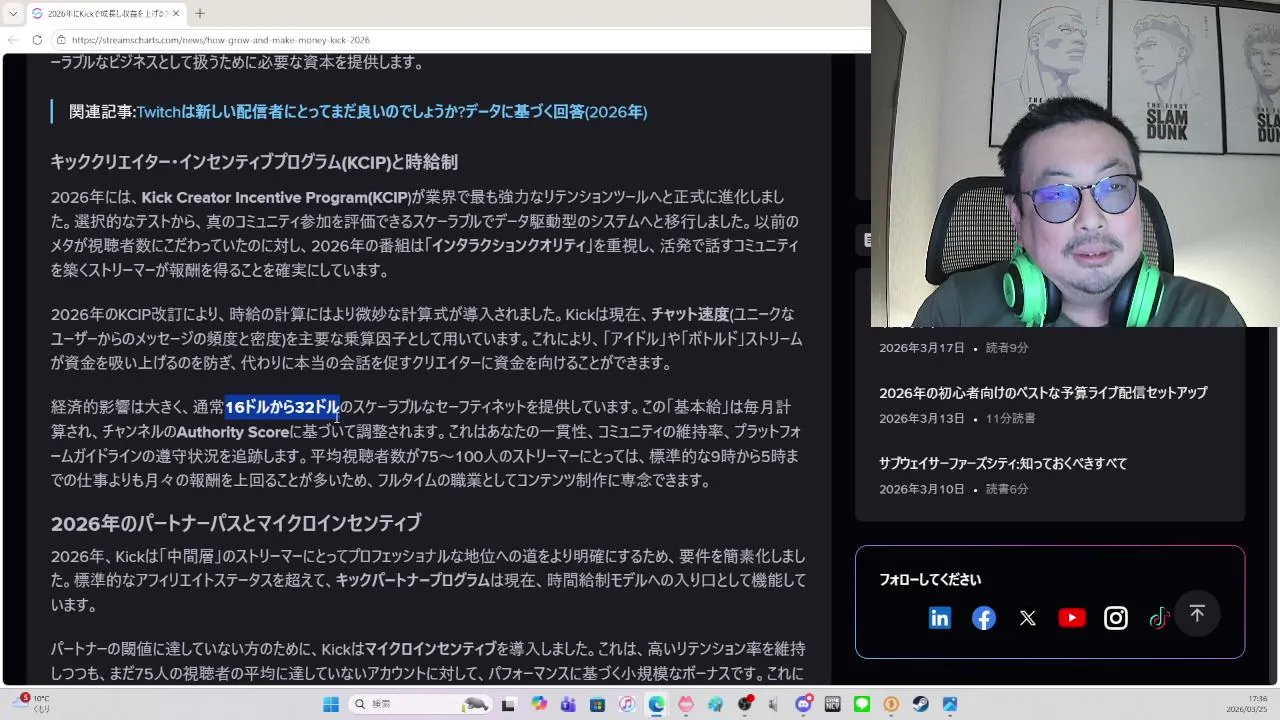
Task: Open 2026年の初心者向けのベストな予算ライブ配信セットアップ article
Action: [x=1043, y=393]
